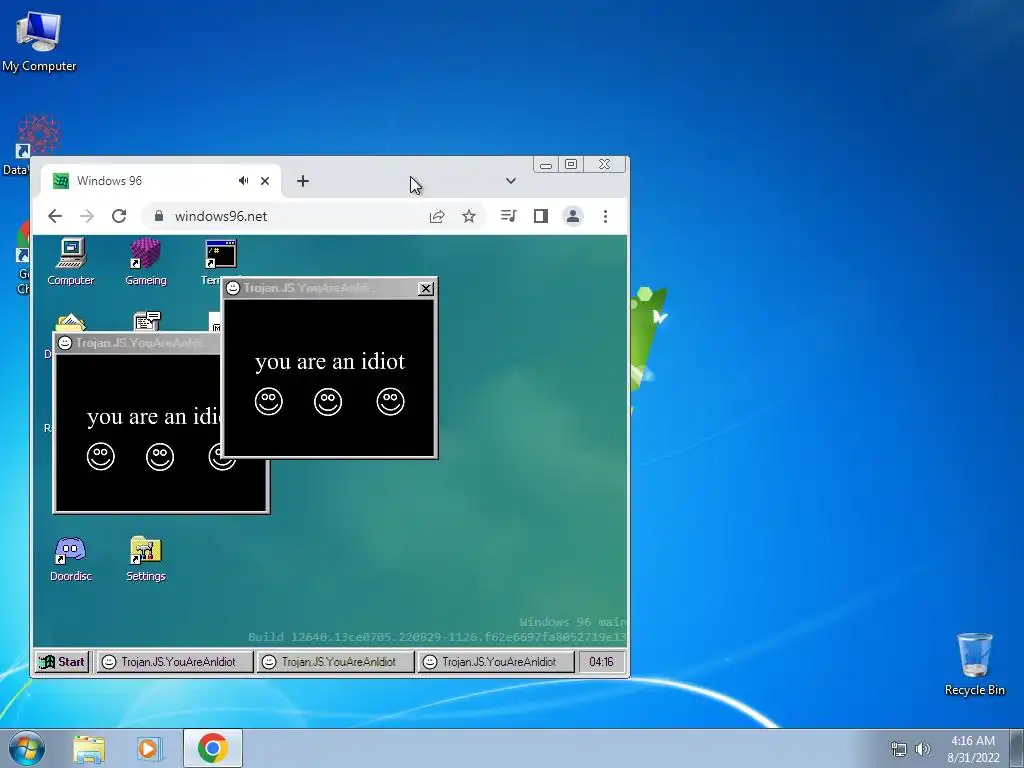Viewport: 1024px width, 768px height.
Task: Open a new Chrome tab
Action: coord(302,181)
